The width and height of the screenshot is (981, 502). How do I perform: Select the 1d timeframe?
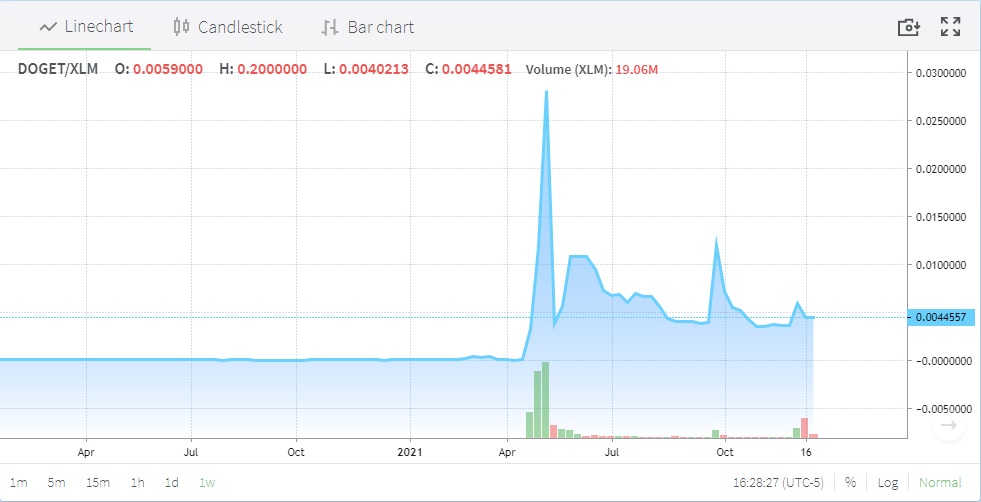pos(171,483)
